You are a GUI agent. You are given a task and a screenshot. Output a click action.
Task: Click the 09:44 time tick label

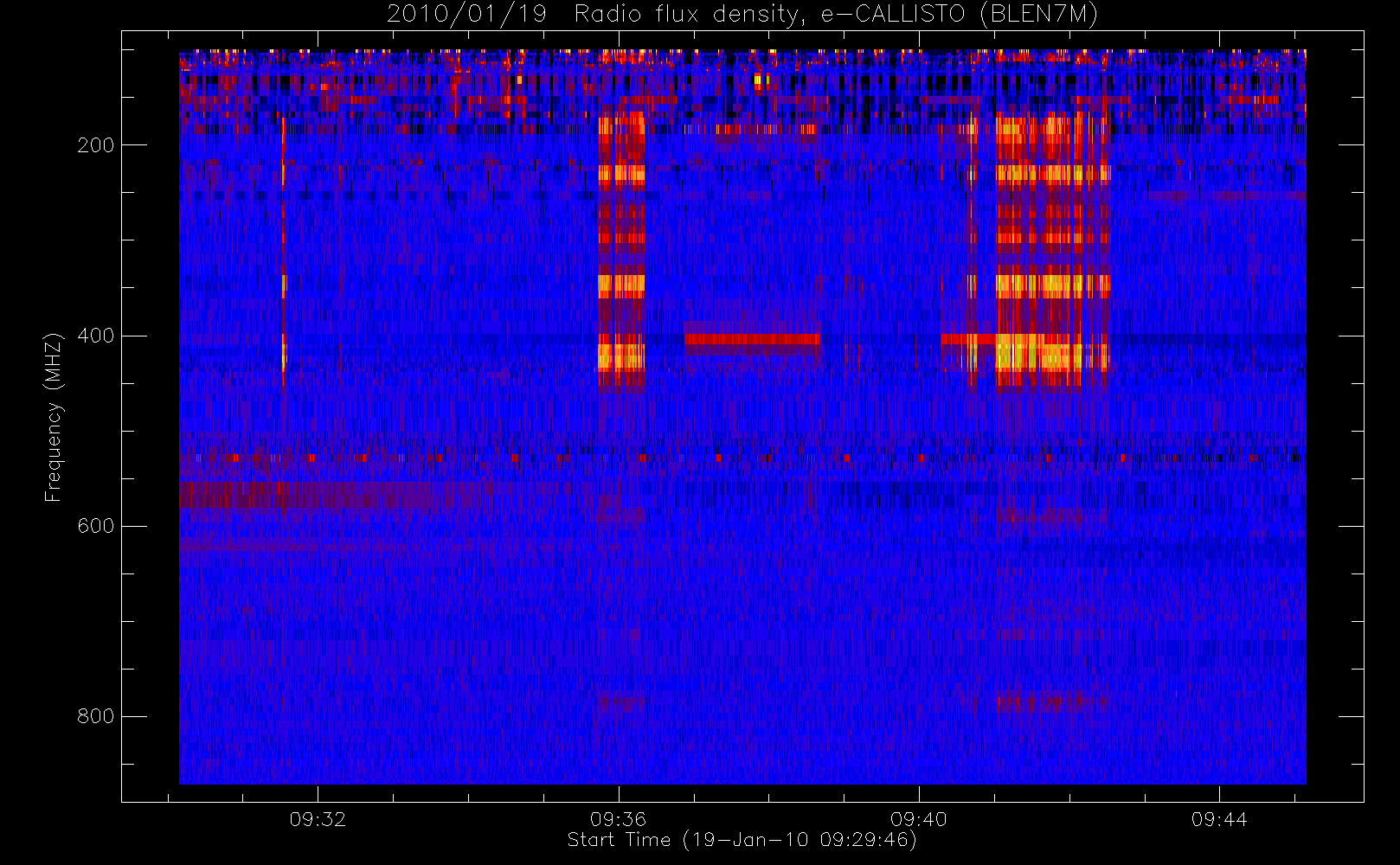(1219, 819)
